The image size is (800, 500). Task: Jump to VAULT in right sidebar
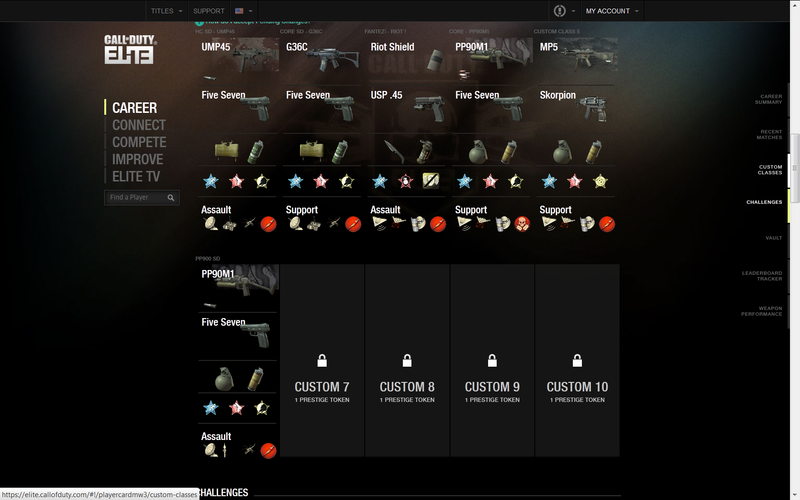click(773, 238)
